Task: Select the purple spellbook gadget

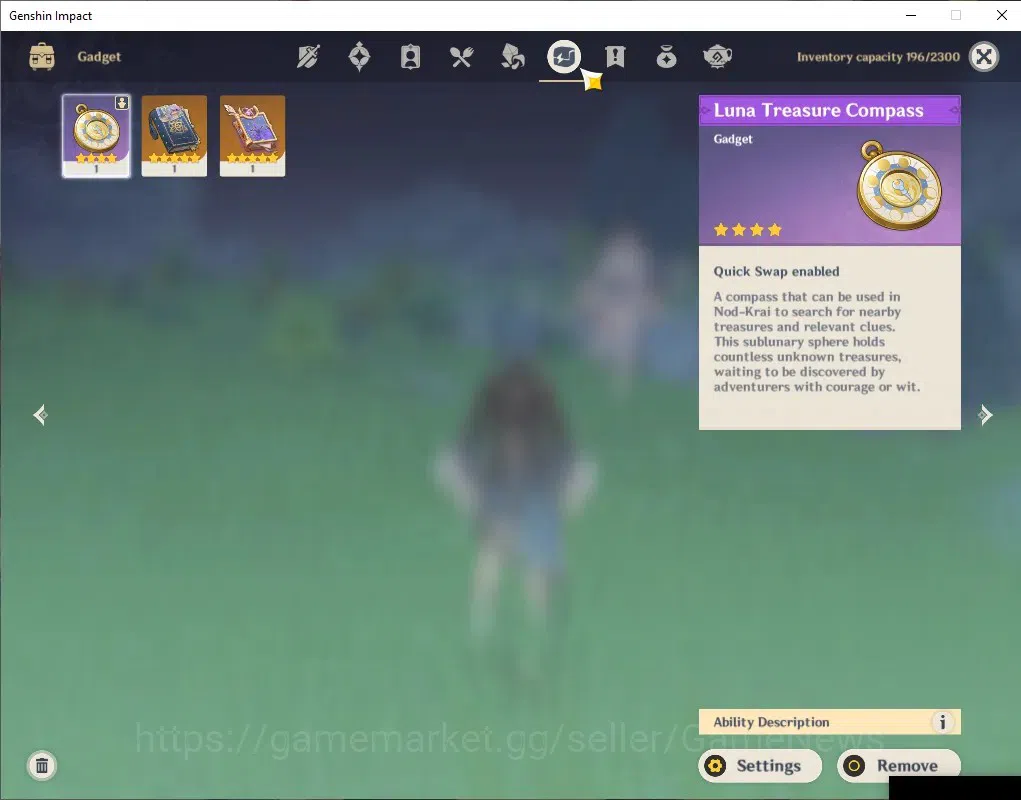Action: click(x=253, y=136)
